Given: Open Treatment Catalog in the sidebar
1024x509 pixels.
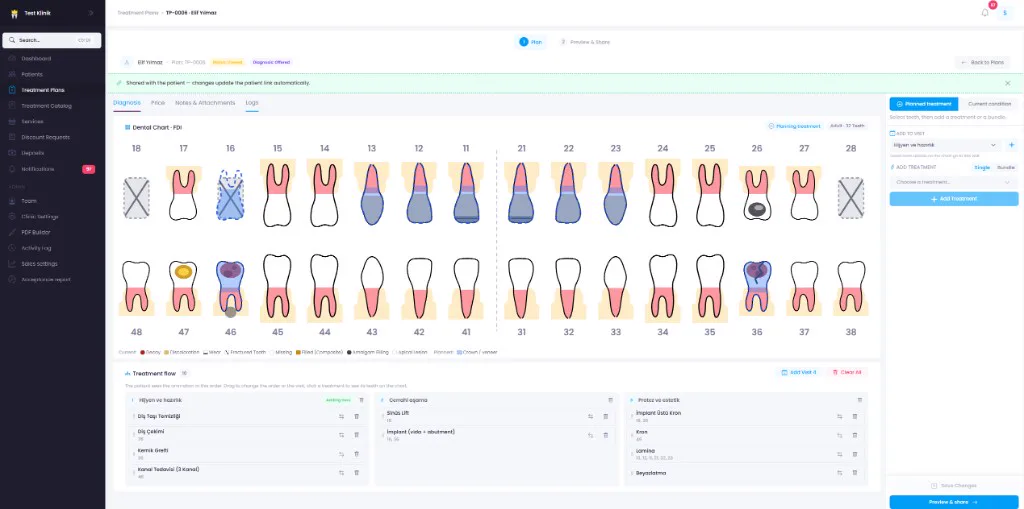Looking at the screenshot, I should 52,106.
